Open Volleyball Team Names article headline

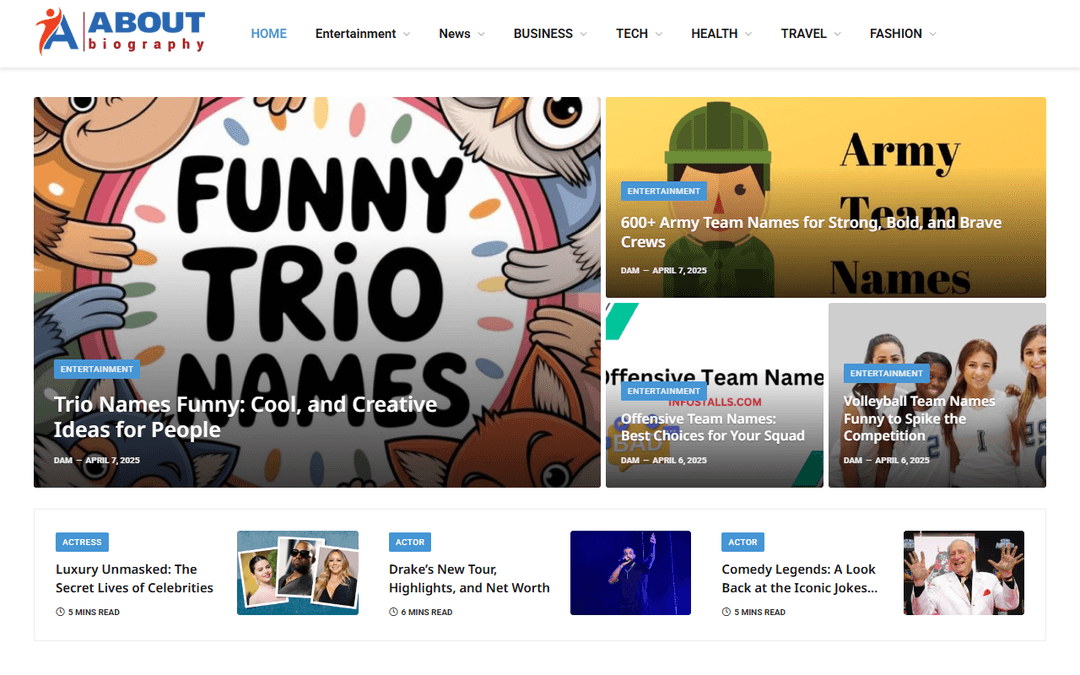(x=919, y=418)
